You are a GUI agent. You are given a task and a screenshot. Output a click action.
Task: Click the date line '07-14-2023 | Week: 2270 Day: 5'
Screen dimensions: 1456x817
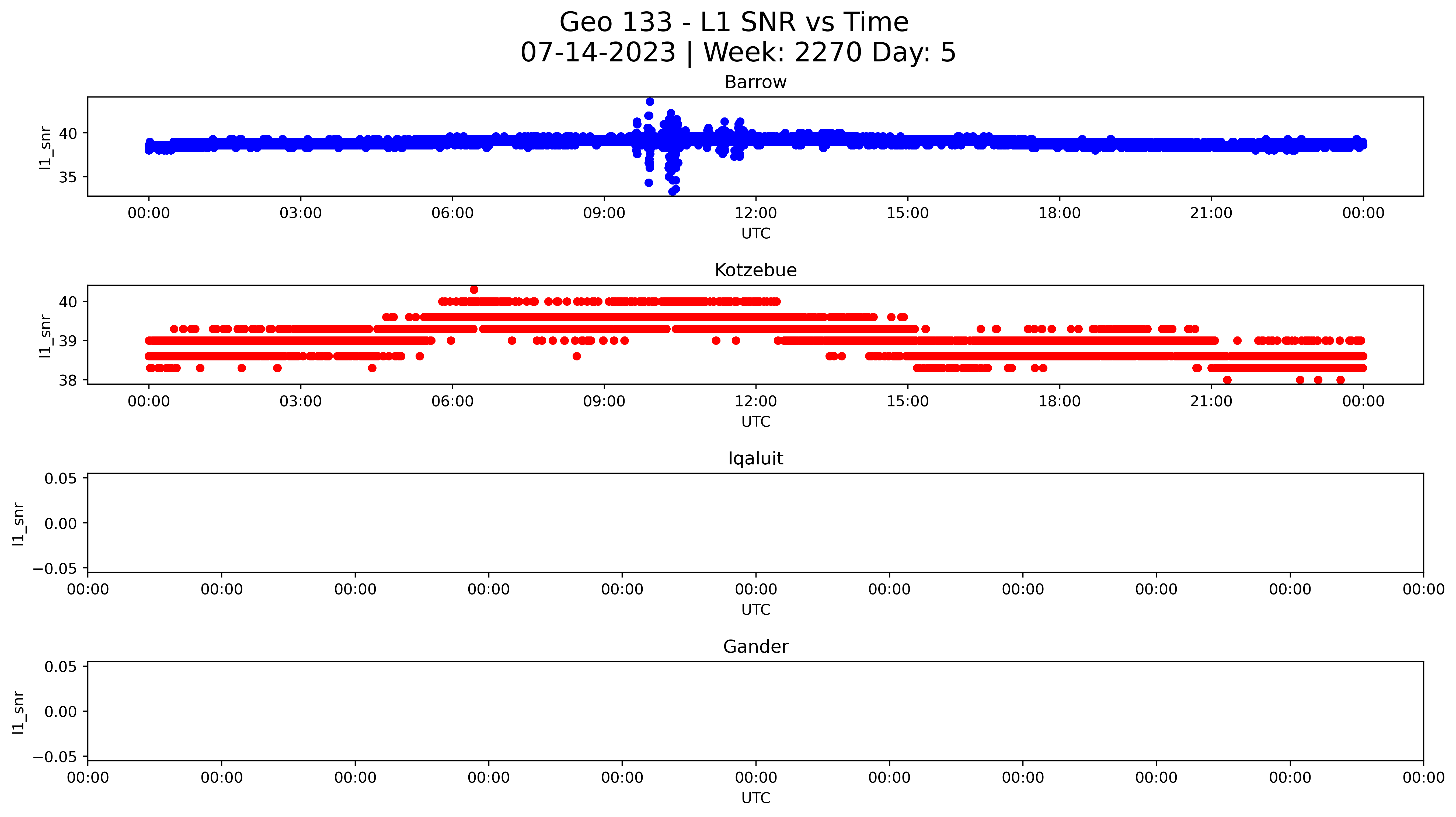(738, 53)
